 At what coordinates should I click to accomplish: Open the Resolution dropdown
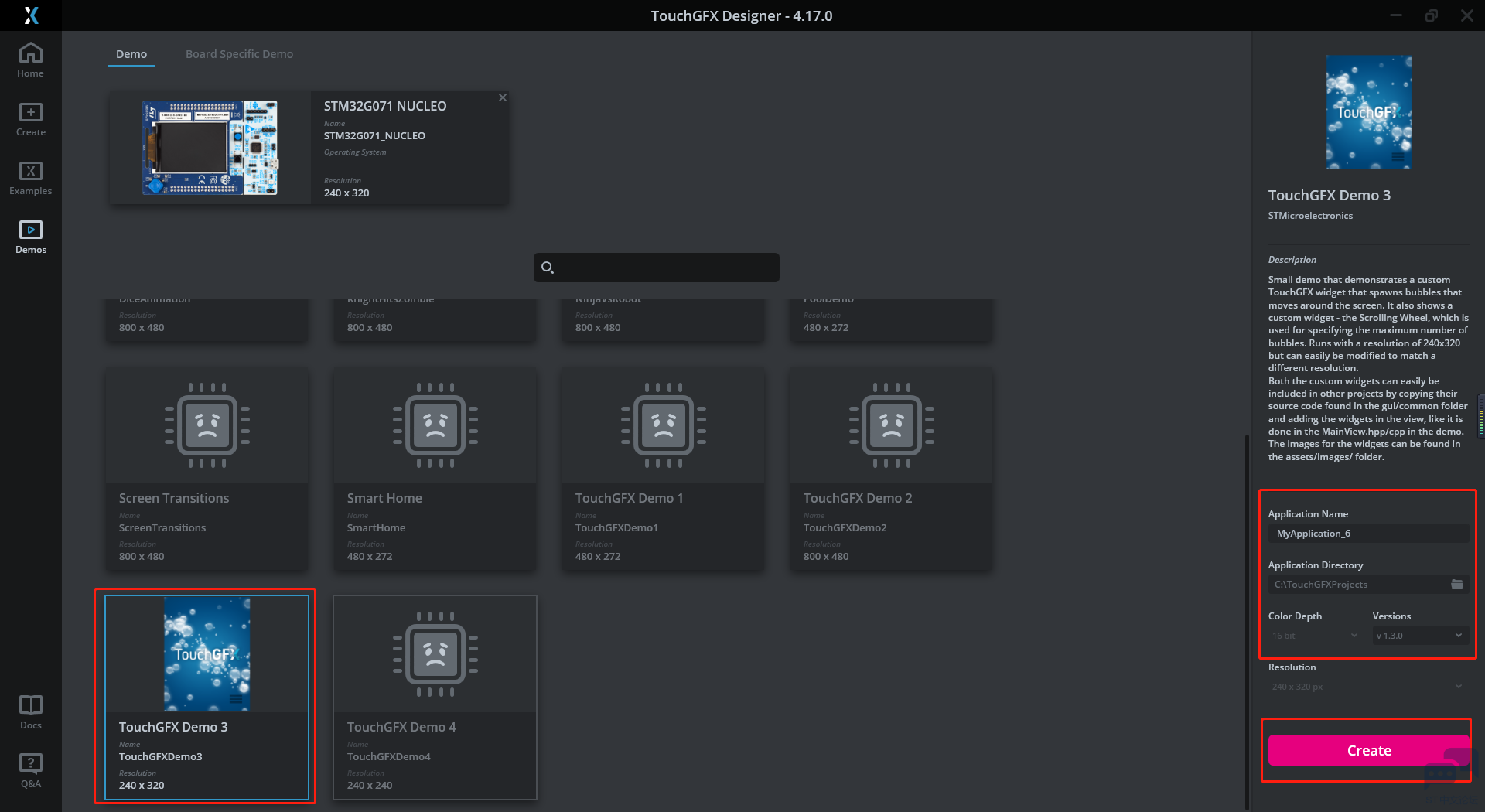click(x=1367, y=687)
